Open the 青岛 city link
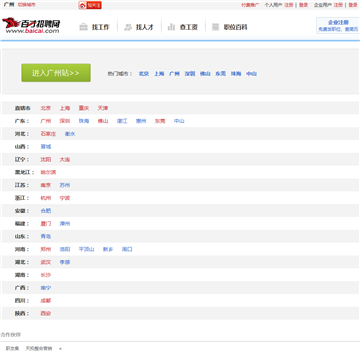Viewport: 360px width, 360px height. (x=46, y=237)
